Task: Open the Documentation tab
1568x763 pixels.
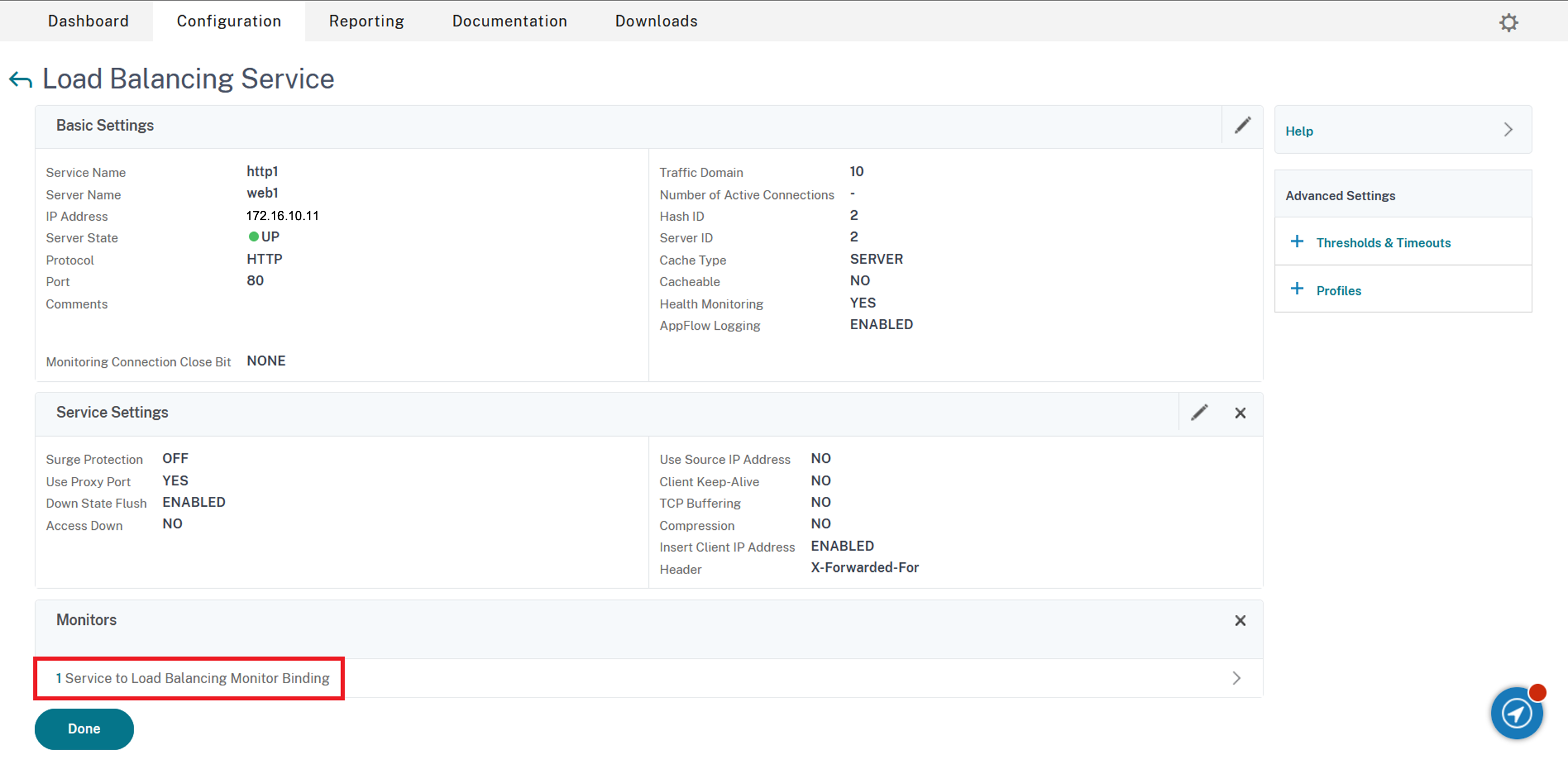Action: [509, 21]
